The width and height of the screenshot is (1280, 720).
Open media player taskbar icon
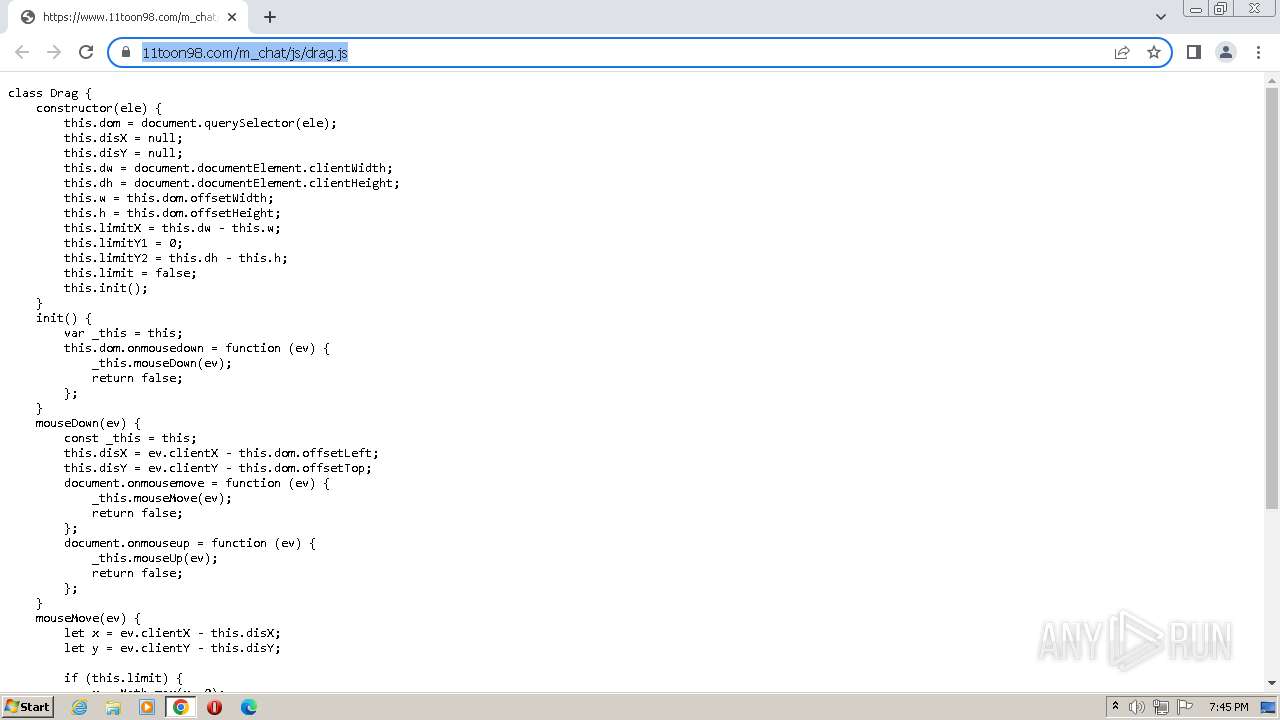[147, 707]
